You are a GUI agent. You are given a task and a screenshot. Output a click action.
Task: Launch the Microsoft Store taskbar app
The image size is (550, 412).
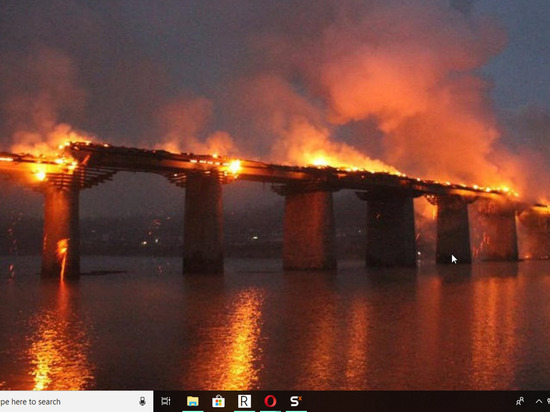pos(218,401)
